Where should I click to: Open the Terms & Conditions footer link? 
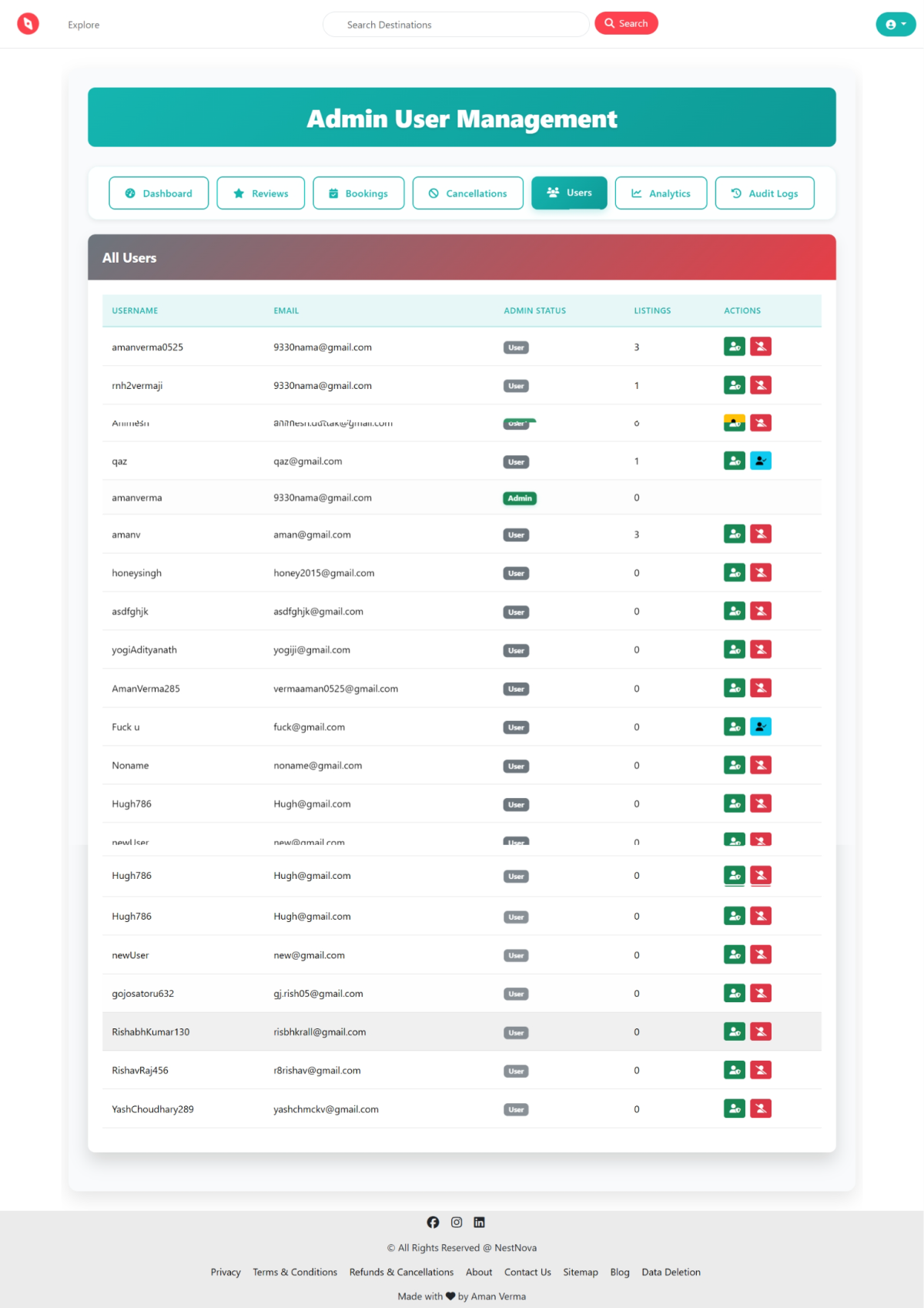pyautogui.click(x=295, y=1272)
